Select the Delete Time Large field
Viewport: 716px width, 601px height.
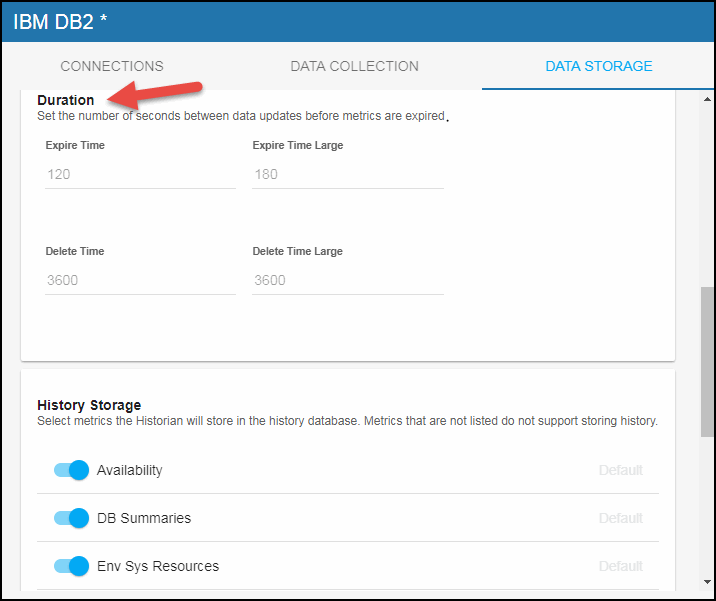point(347,280)
